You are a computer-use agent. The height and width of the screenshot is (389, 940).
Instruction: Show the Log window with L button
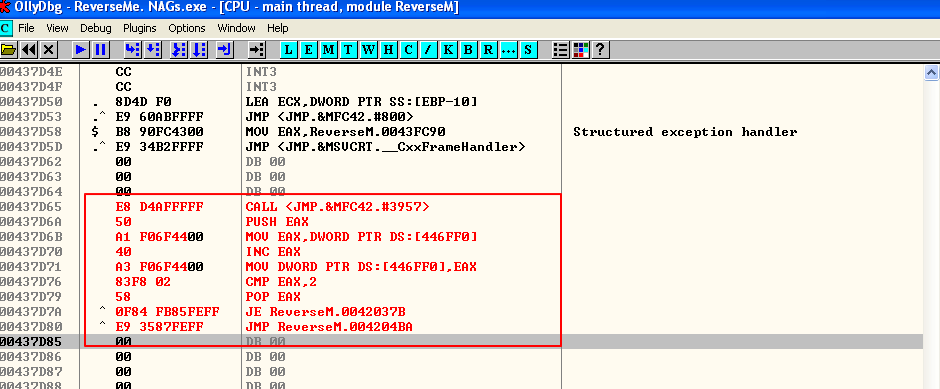tap(289, 50)
